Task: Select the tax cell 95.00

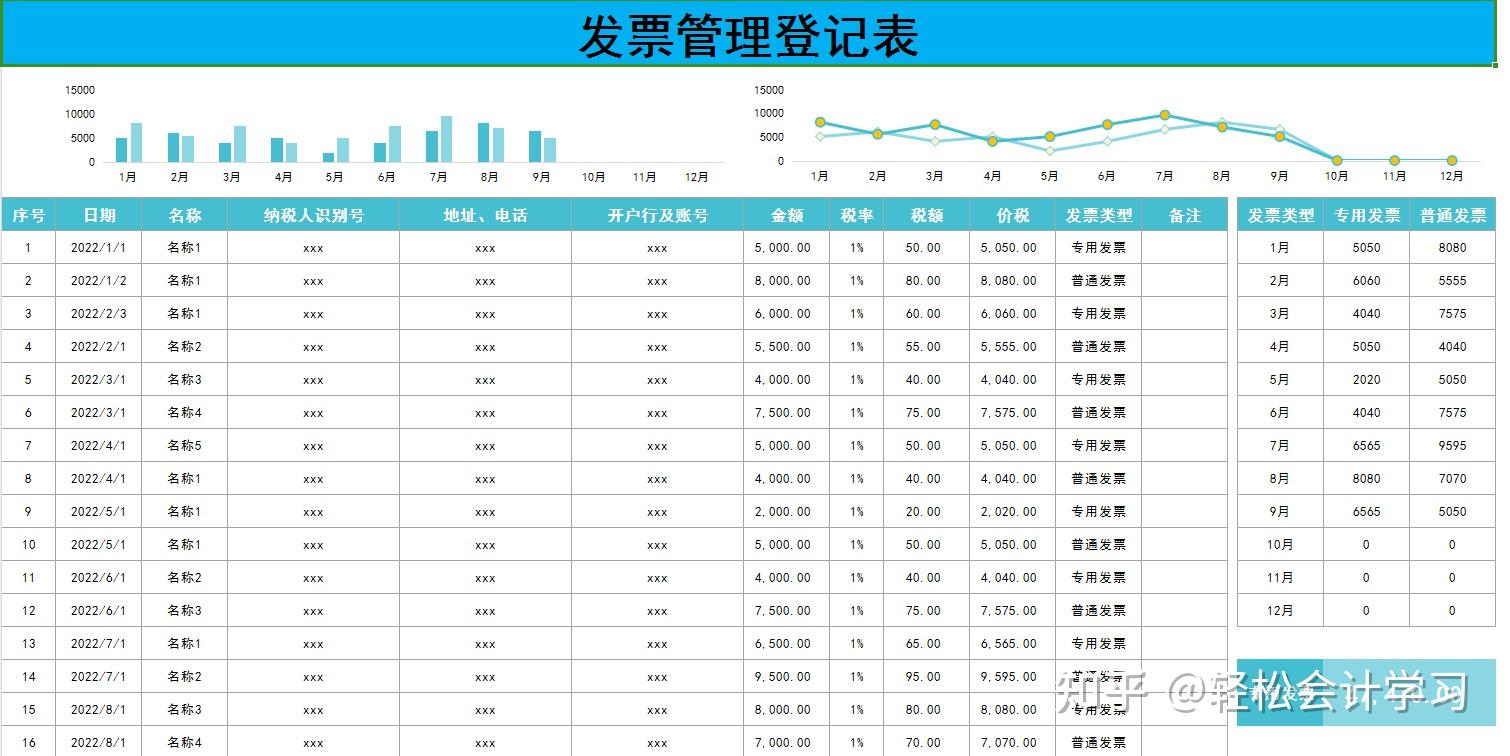Action: [926, 677]
